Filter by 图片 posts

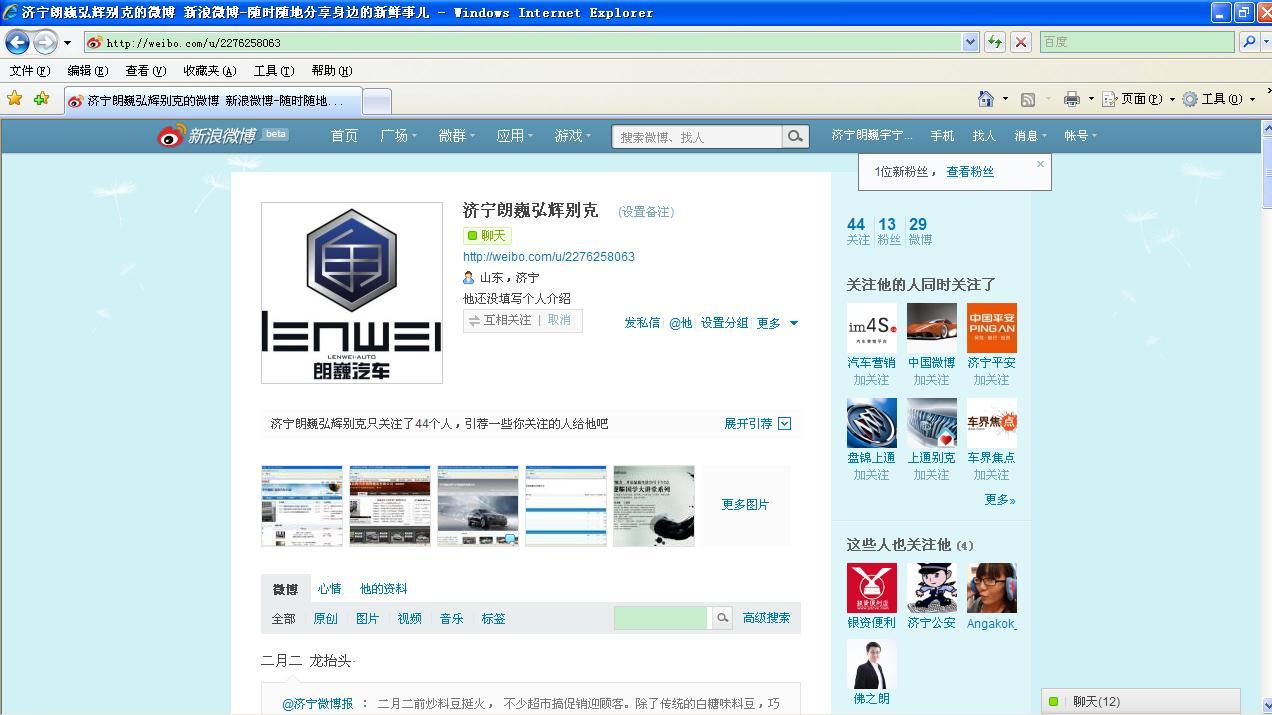pos(367,619)
